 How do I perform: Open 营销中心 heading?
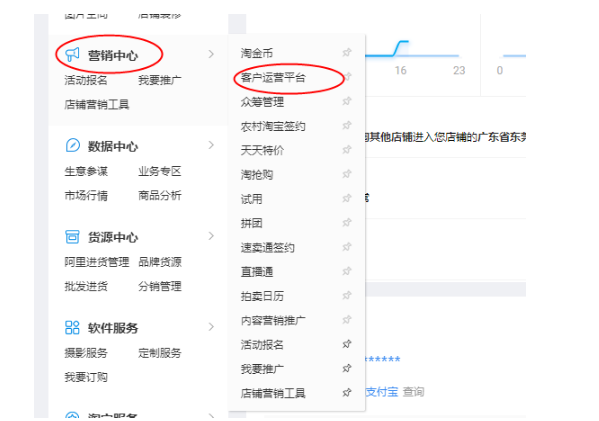(113, 56)
